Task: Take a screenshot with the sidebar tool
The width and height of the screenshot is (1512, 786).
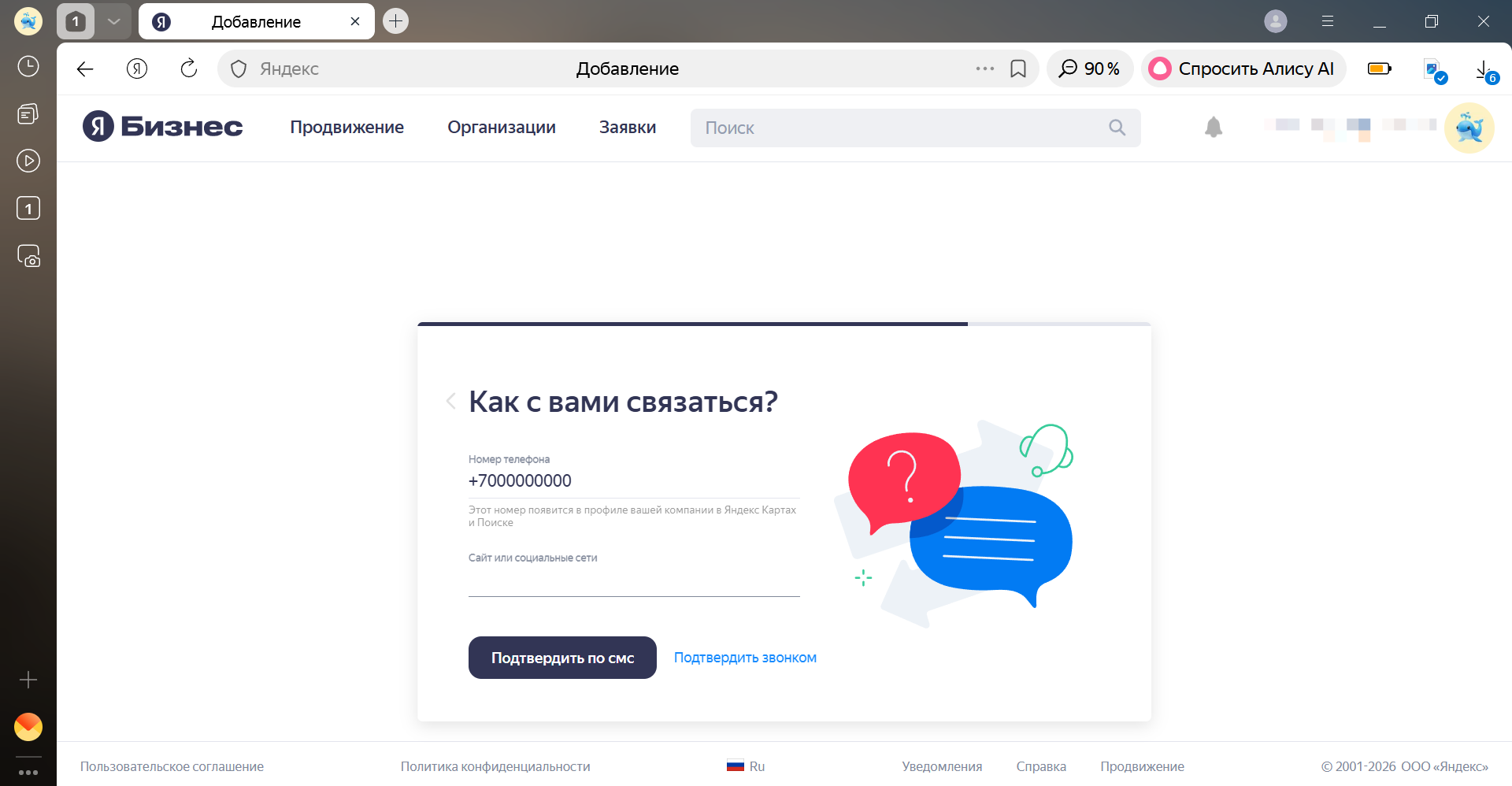Action: [x=28, y=256]
